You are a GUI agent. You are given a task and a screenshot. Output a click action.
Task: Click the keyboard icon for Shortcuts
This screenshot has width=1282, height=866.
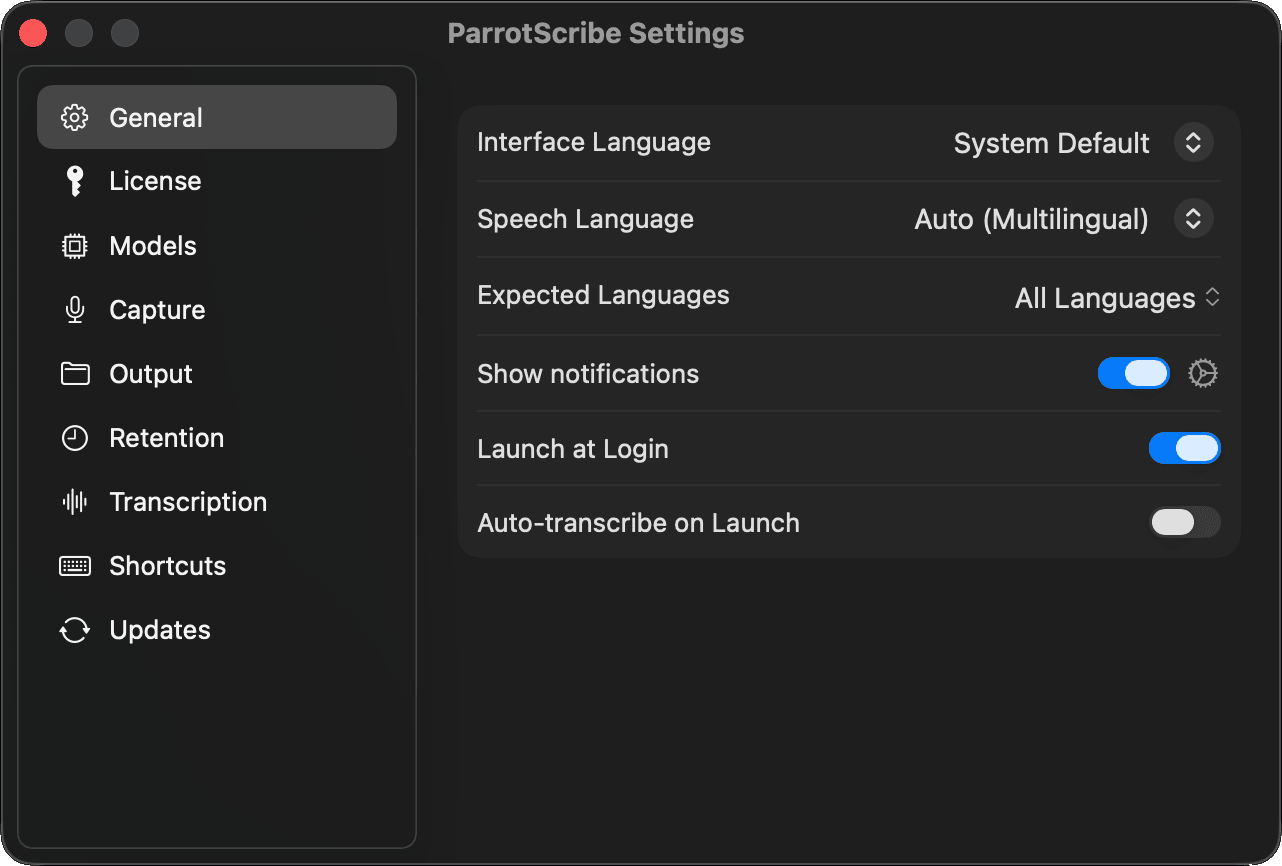[74, 566]
